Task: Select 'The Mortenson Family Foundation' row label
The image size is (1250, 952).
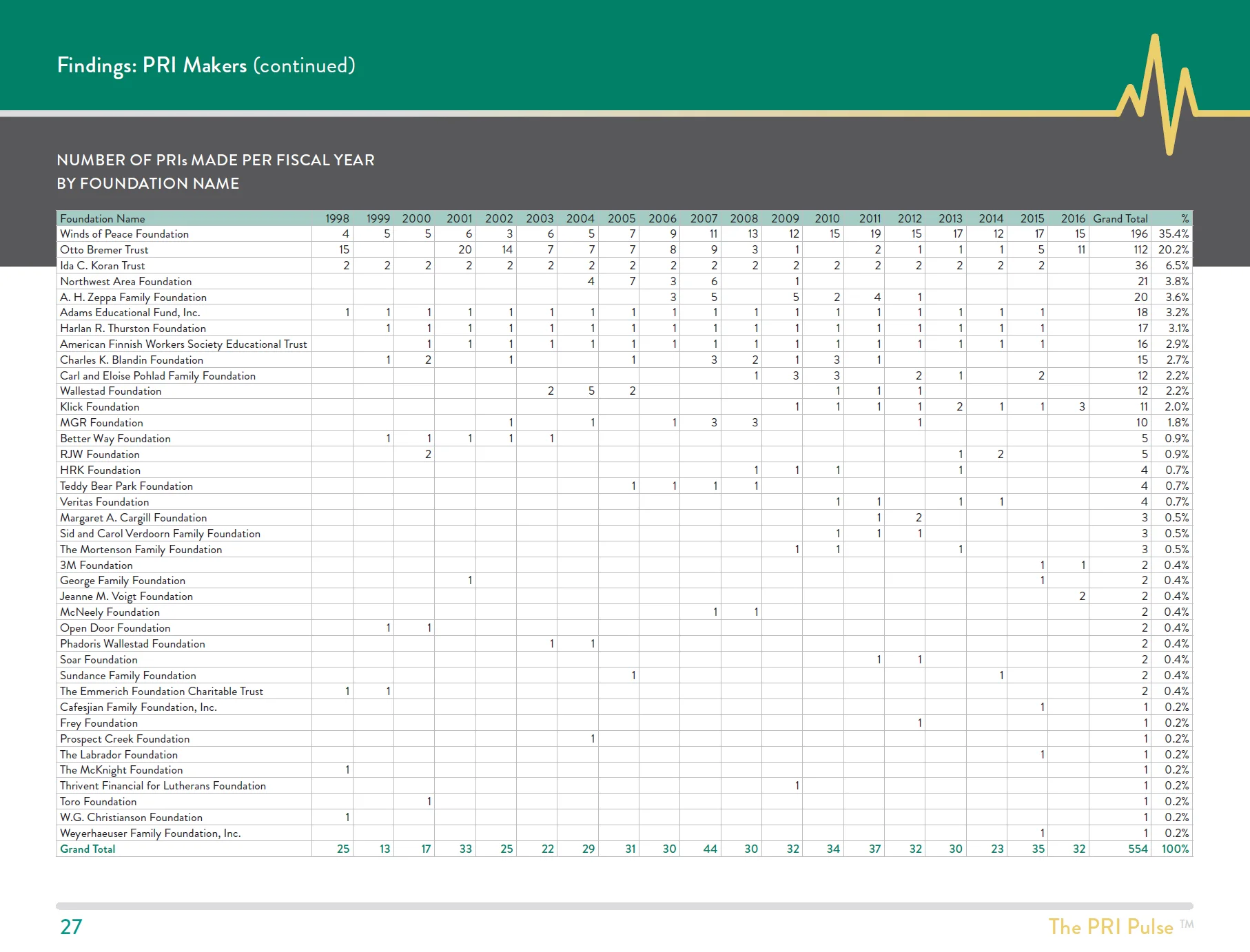Action: tap(141, 550)
